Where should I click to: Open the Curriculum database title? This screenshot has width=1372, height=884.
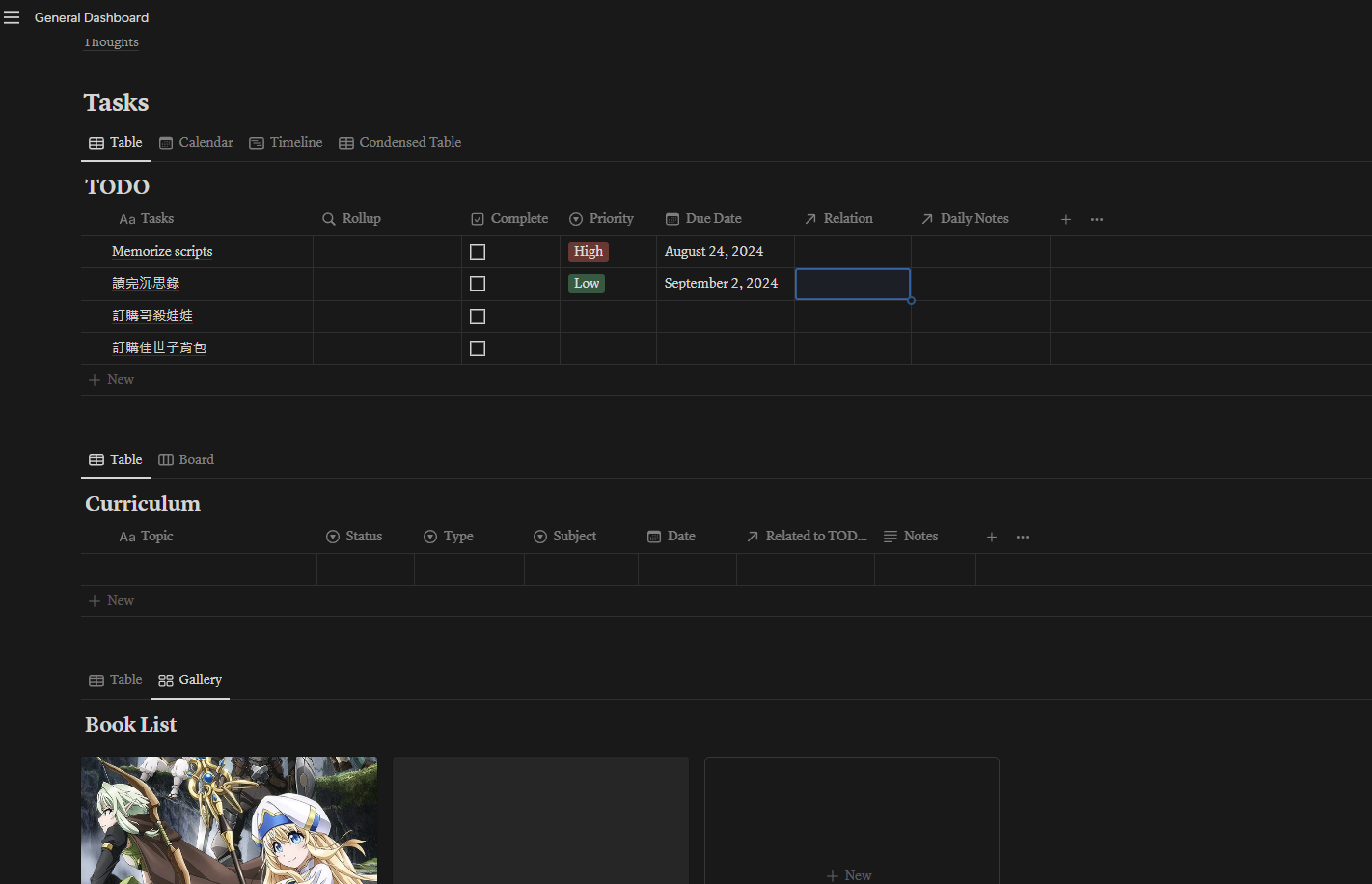coord(143,503)
